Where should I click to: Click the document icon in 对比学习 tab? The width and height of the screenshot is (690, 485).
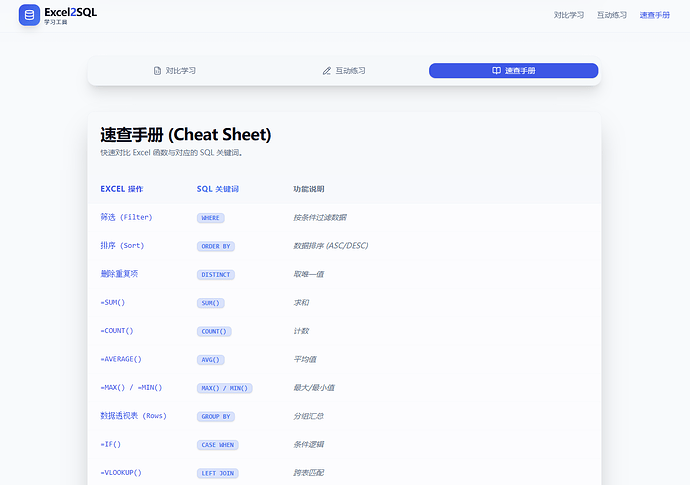157,71
